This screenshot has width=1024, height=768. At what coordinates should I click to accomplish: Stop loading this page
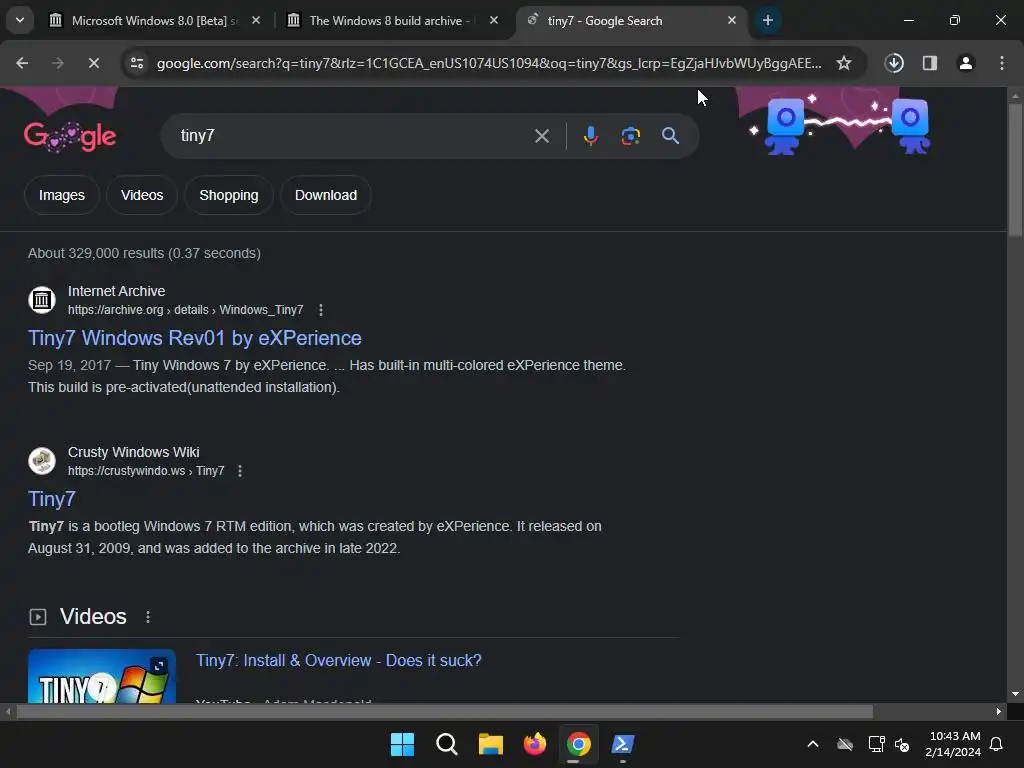click(93, 63)
